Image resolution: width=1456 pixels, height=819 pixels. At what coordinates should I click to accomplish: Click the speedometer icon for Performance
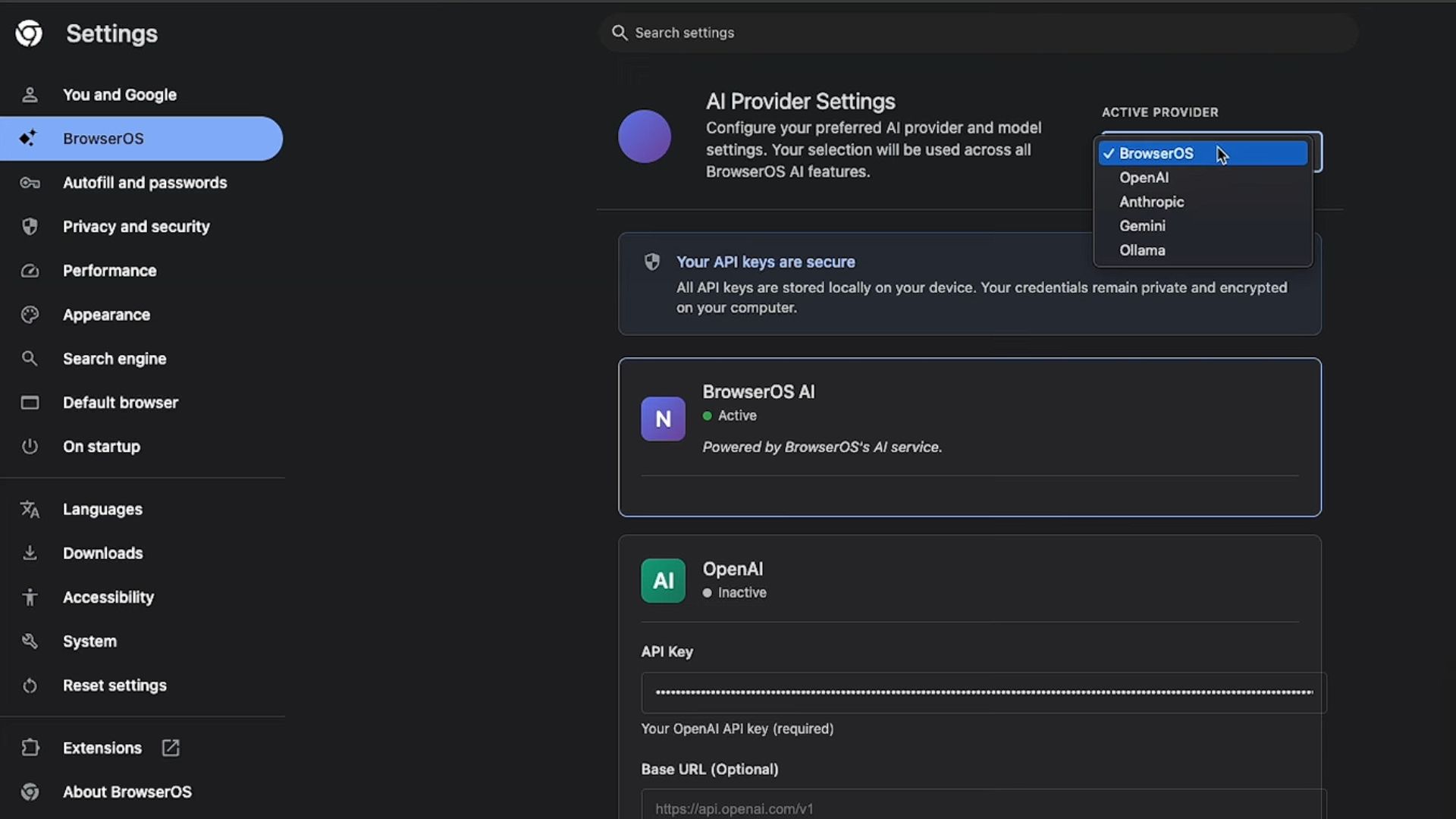(30, 271)
